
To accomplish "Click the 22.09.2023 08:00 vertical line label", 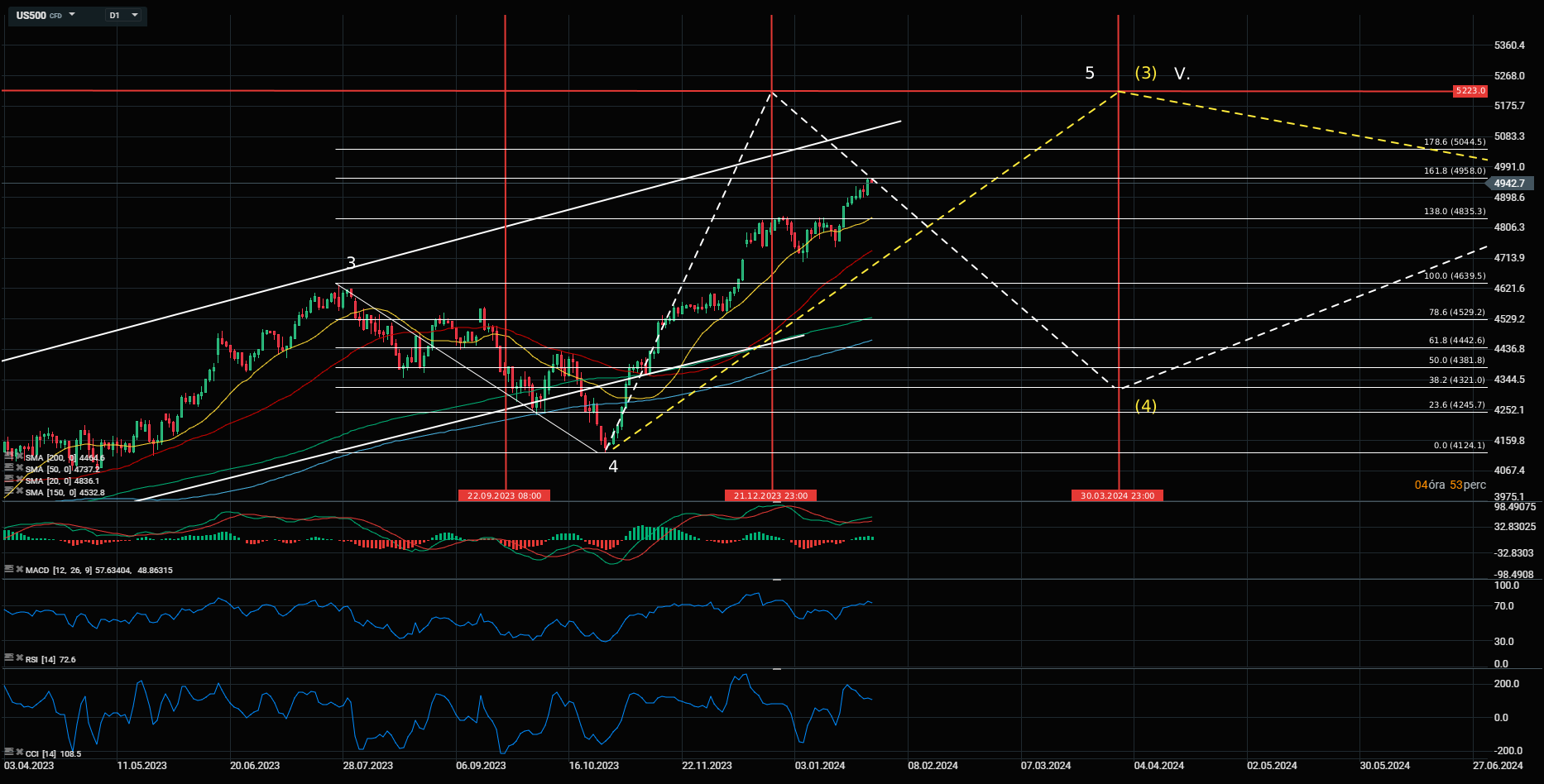I will click(504, 495).
